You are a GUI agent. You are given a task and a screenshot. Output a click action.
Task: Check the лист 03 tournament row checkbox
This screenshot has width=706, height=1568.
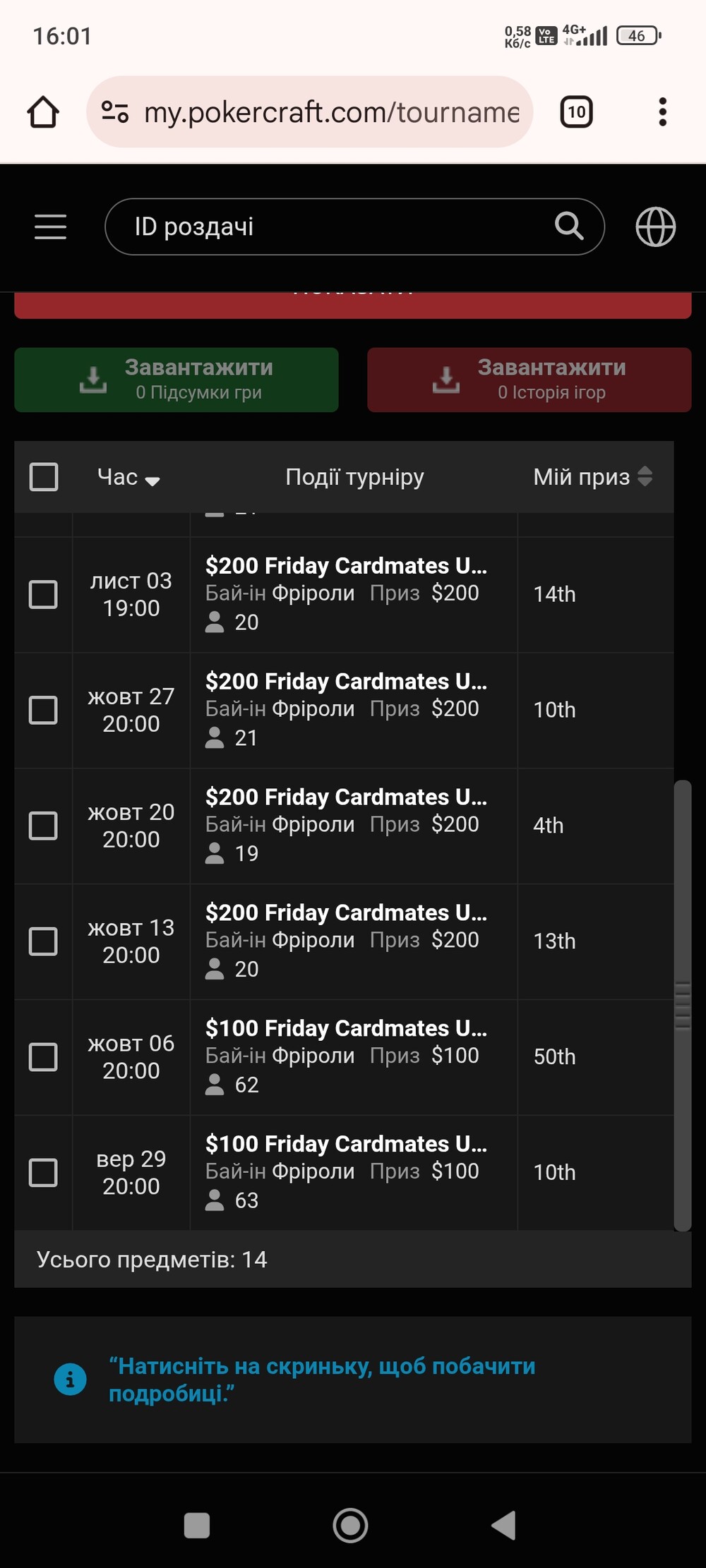point(43,594)
